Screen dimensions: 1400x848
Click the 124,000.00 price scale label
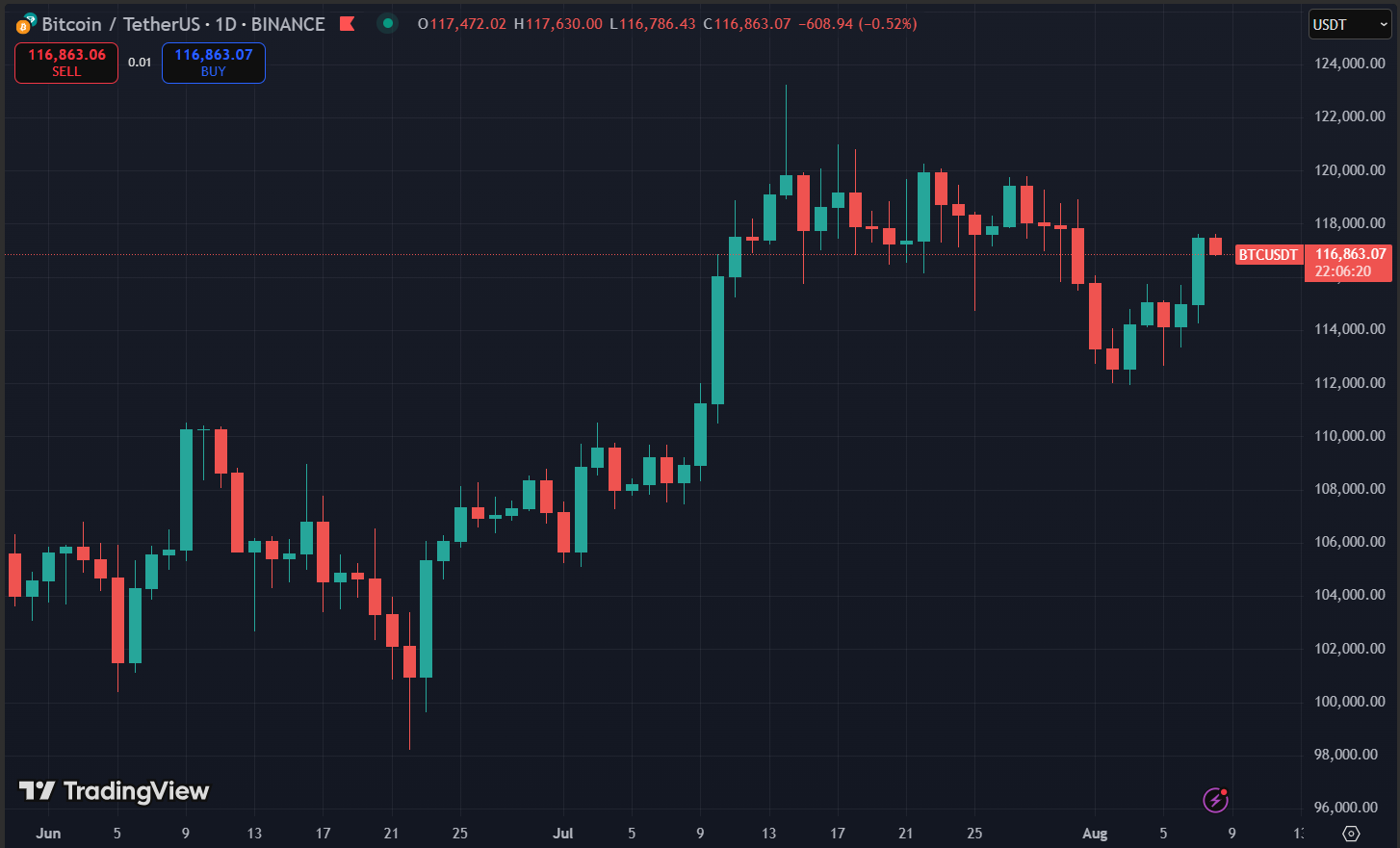[1349, 64]
